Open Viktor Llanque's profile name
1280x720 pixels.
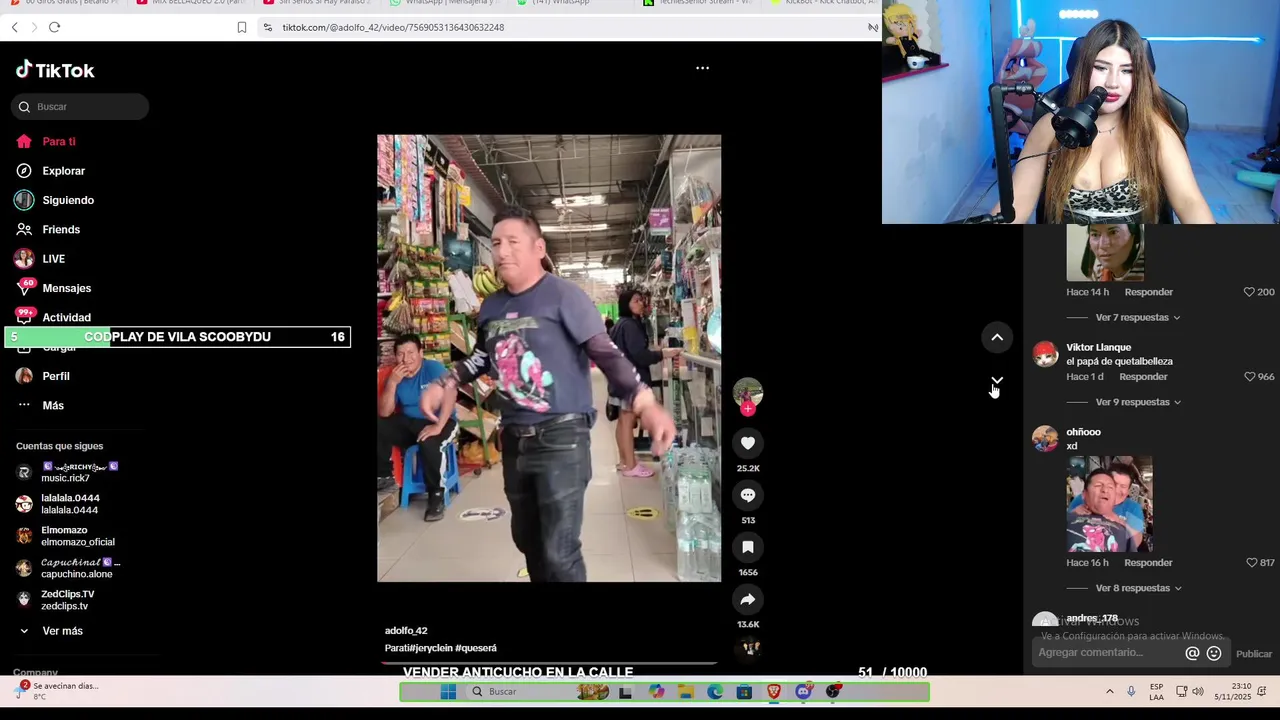point(1098,347)
